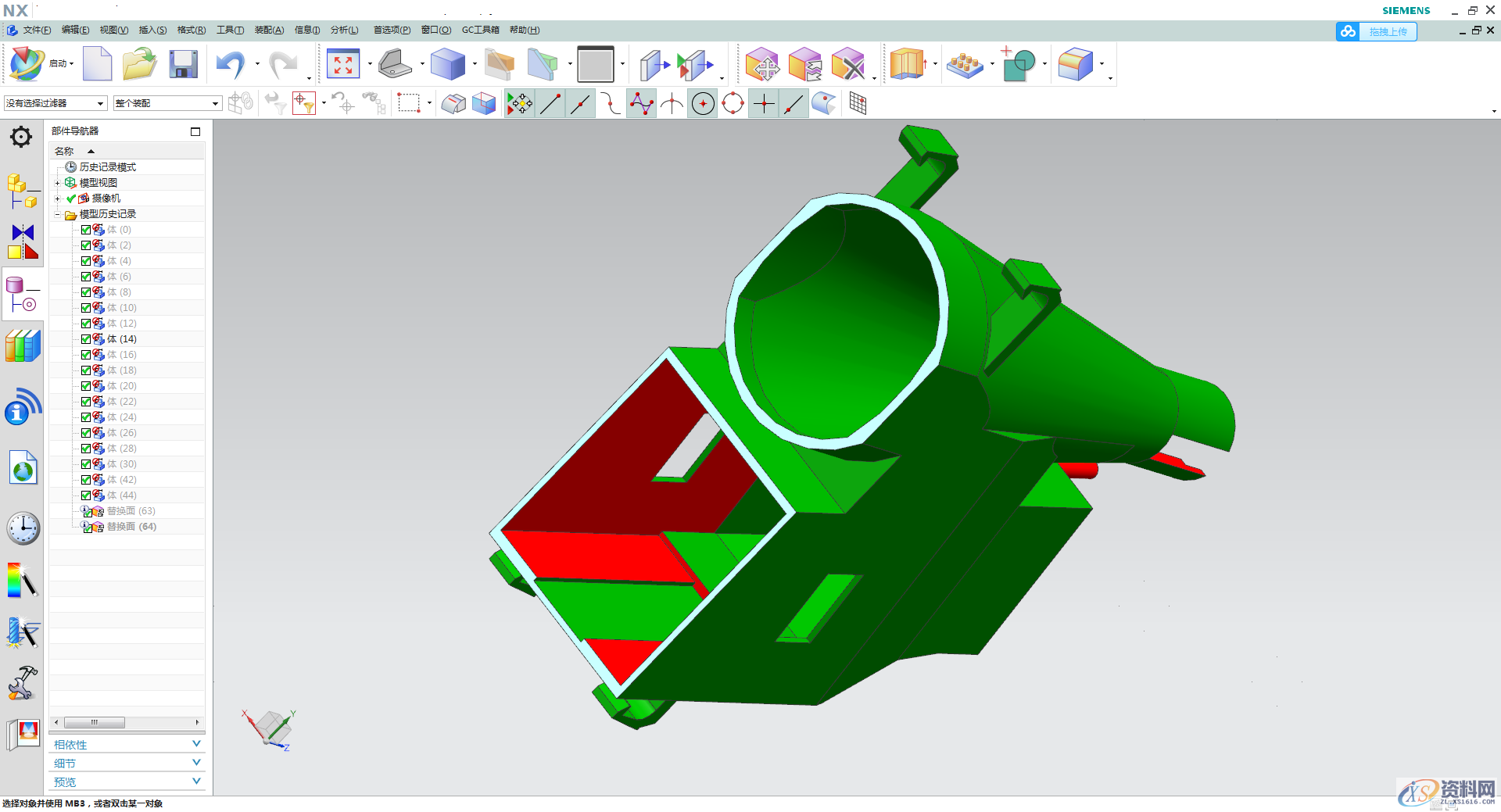Click the Save floppy disk icon
Screen dimensions: 1501x812
point(183,64)
